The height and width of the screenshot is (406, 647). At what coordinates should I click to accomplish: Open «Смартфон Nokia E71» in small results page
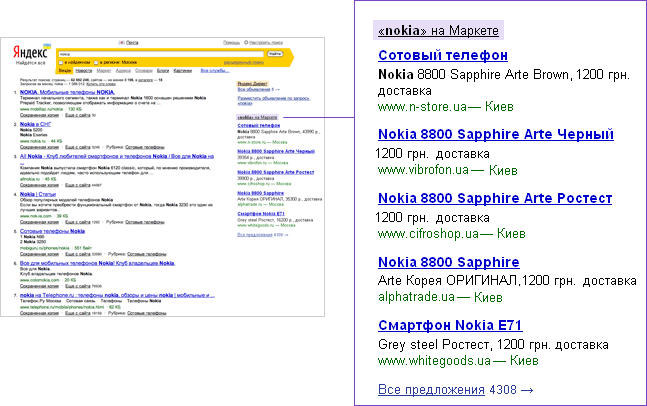click(261, 214)
